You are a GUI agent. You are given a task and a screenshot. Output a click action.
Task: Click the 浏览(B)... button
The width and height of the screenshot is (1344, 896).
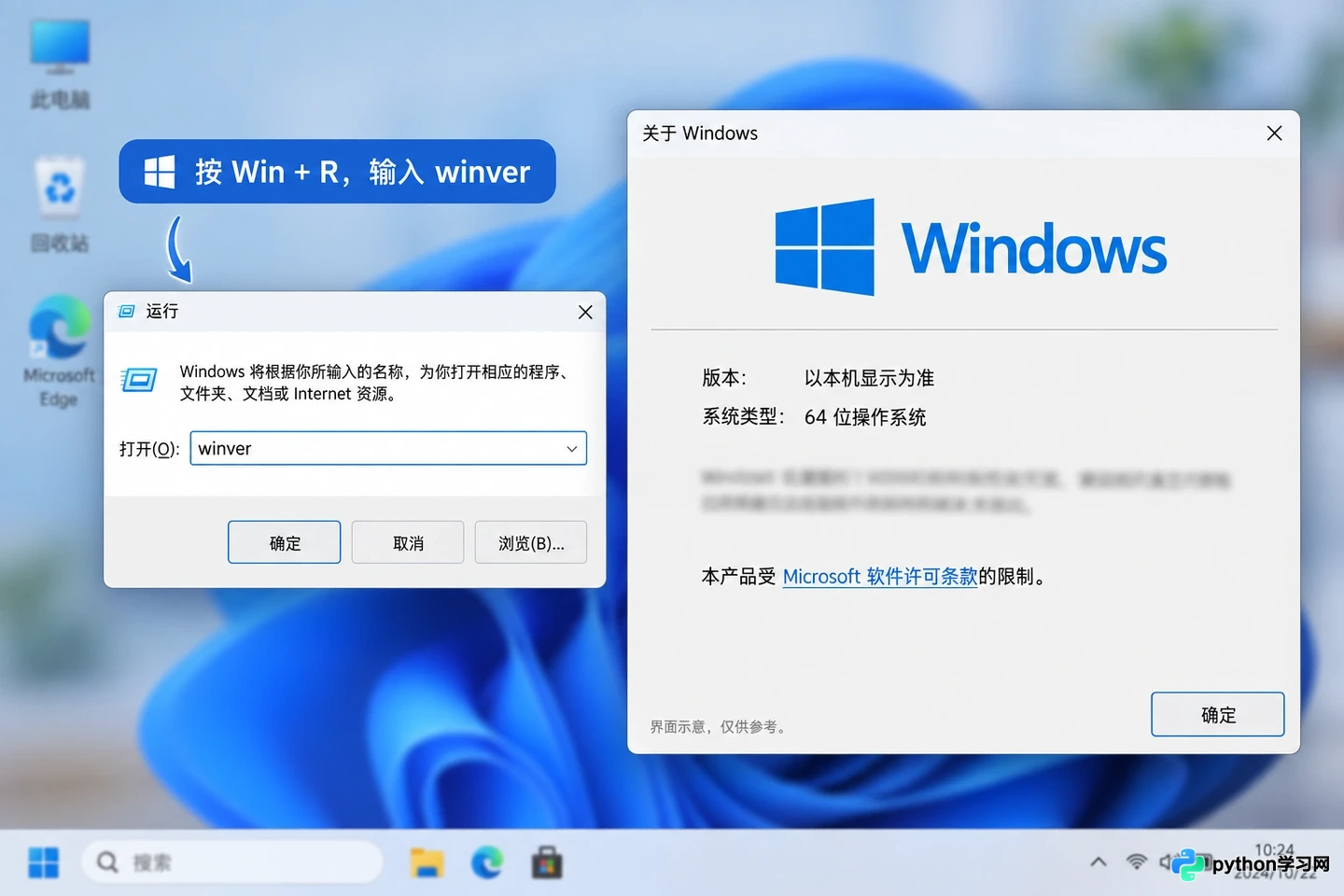(531, 543)
